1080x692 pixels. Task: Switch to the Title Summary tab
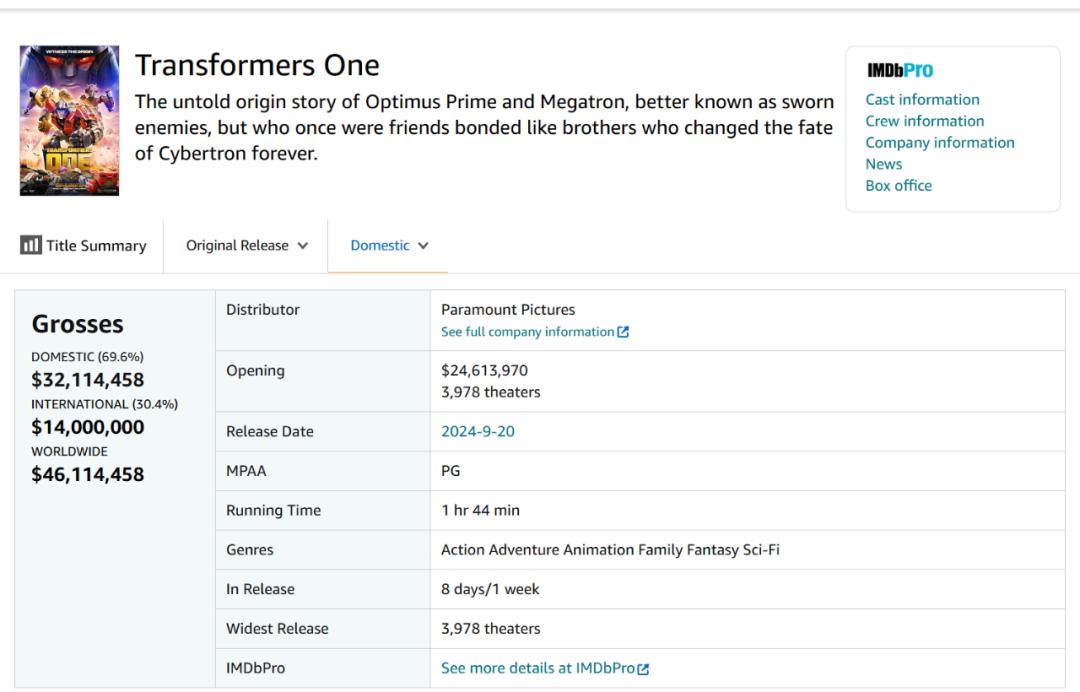[x=95, y=245]
